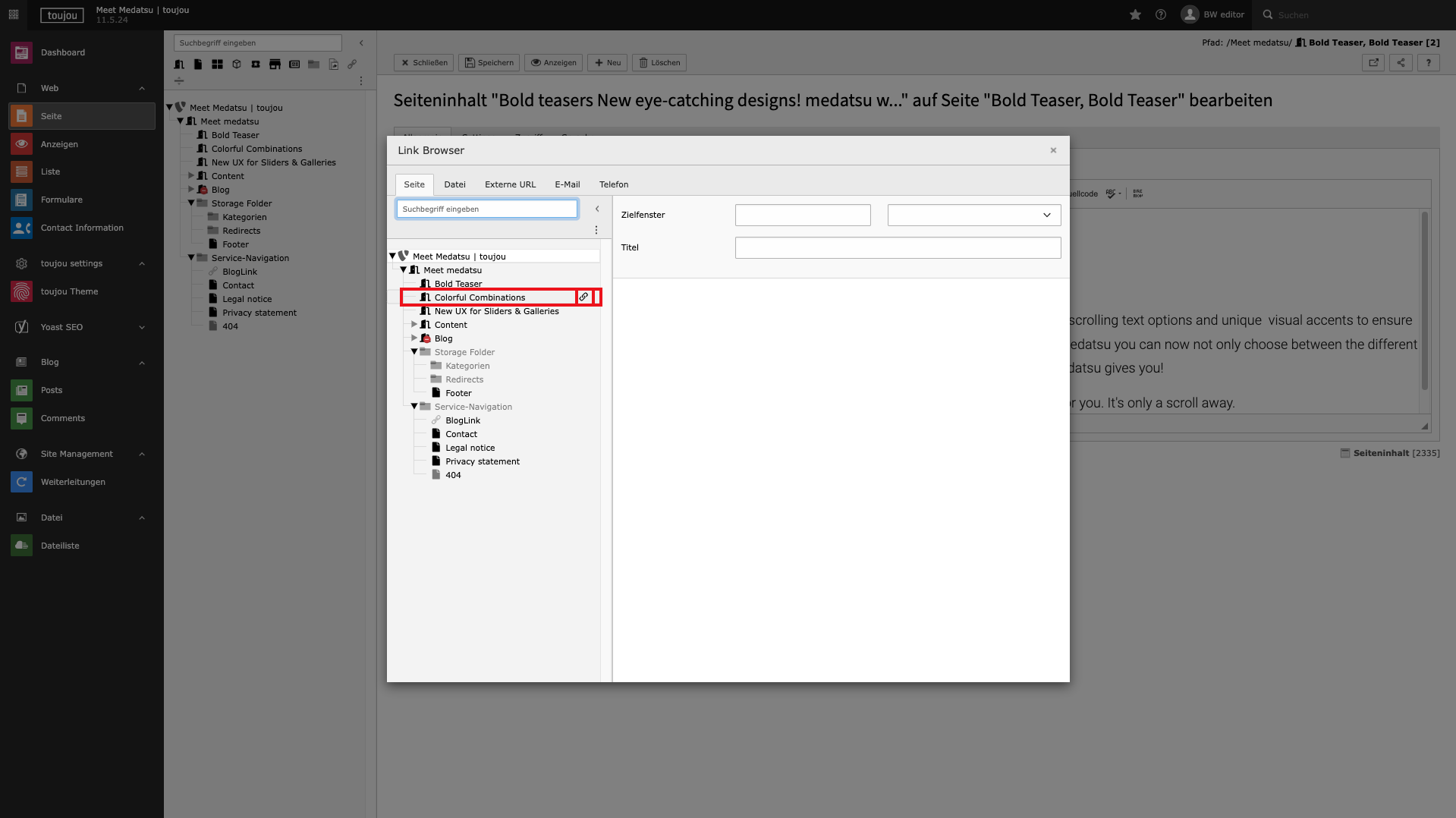Open the toujou Theme fingerprint icon

[21, 291]
